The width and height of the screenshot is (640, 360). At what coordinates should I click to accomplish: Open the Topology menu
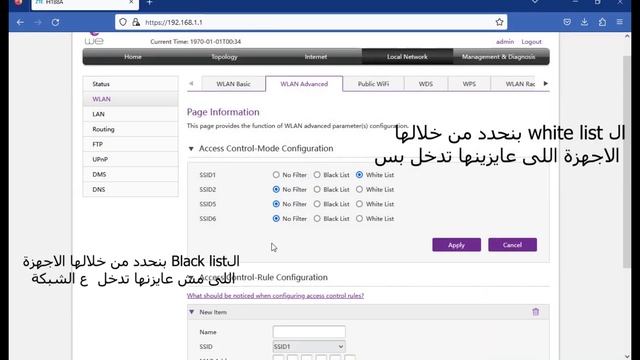tap(224, 57)
